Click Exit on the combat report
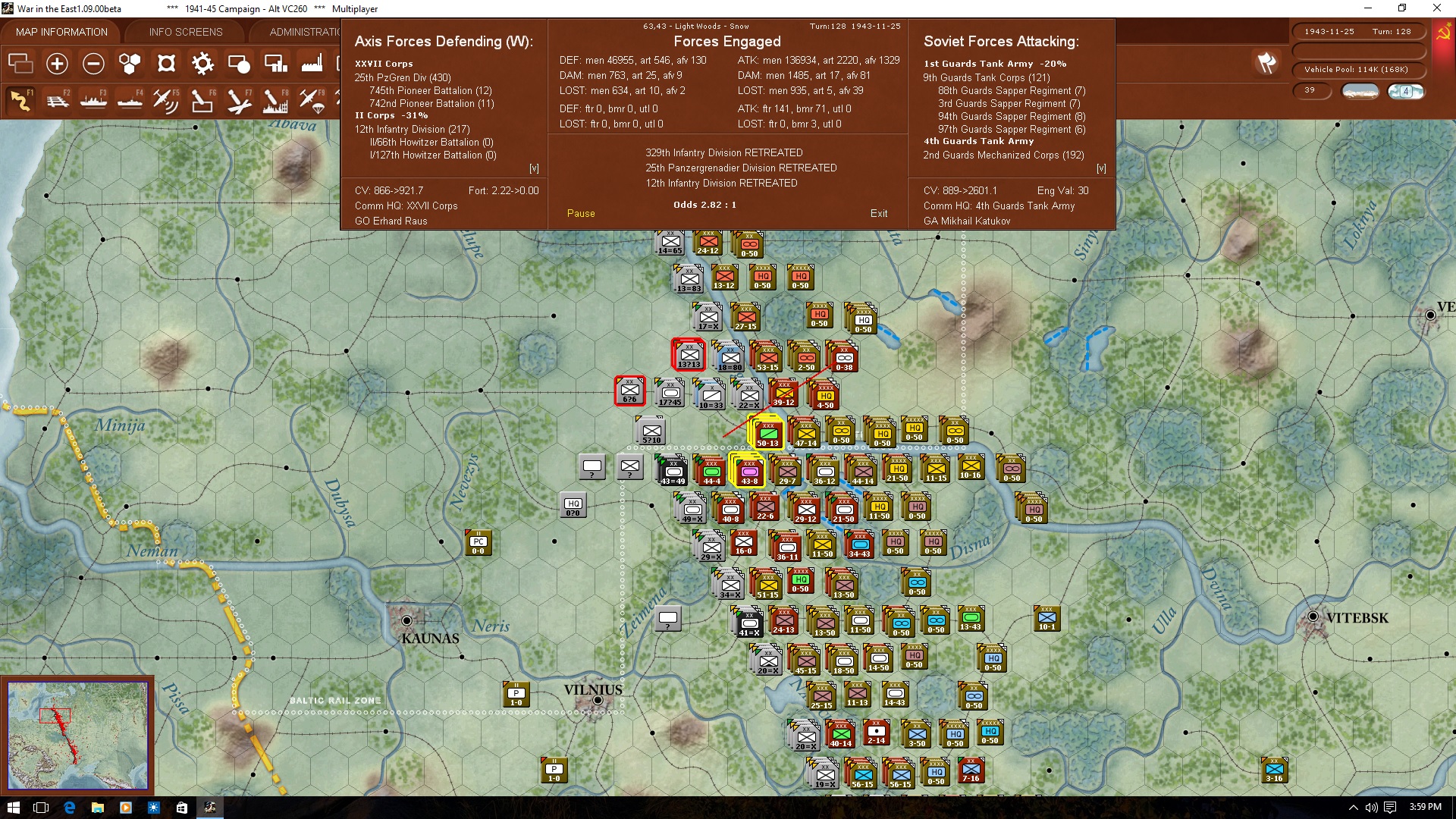 [x=878, y=213]
